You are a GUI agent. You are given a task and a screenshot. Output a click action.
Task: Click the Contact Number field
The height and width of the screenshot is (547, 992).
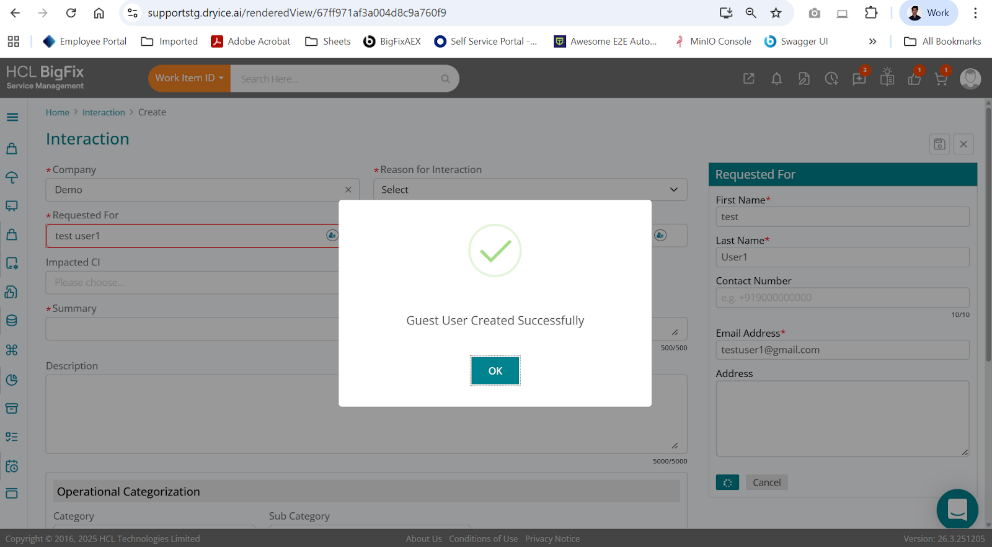click(842, 297)
